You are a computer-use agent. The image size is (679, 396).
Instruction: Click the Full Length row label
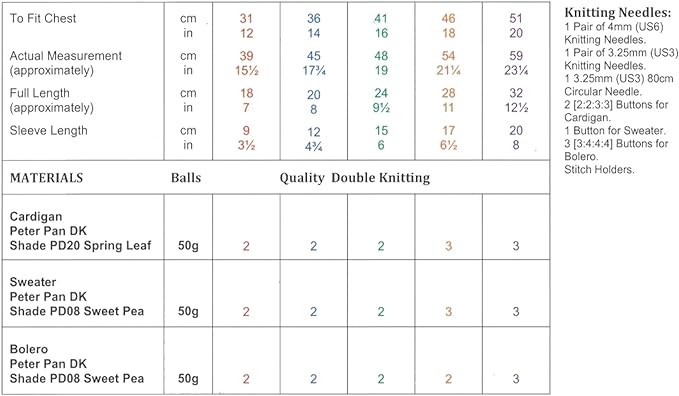pyautogui.click(x=52, y=100)
